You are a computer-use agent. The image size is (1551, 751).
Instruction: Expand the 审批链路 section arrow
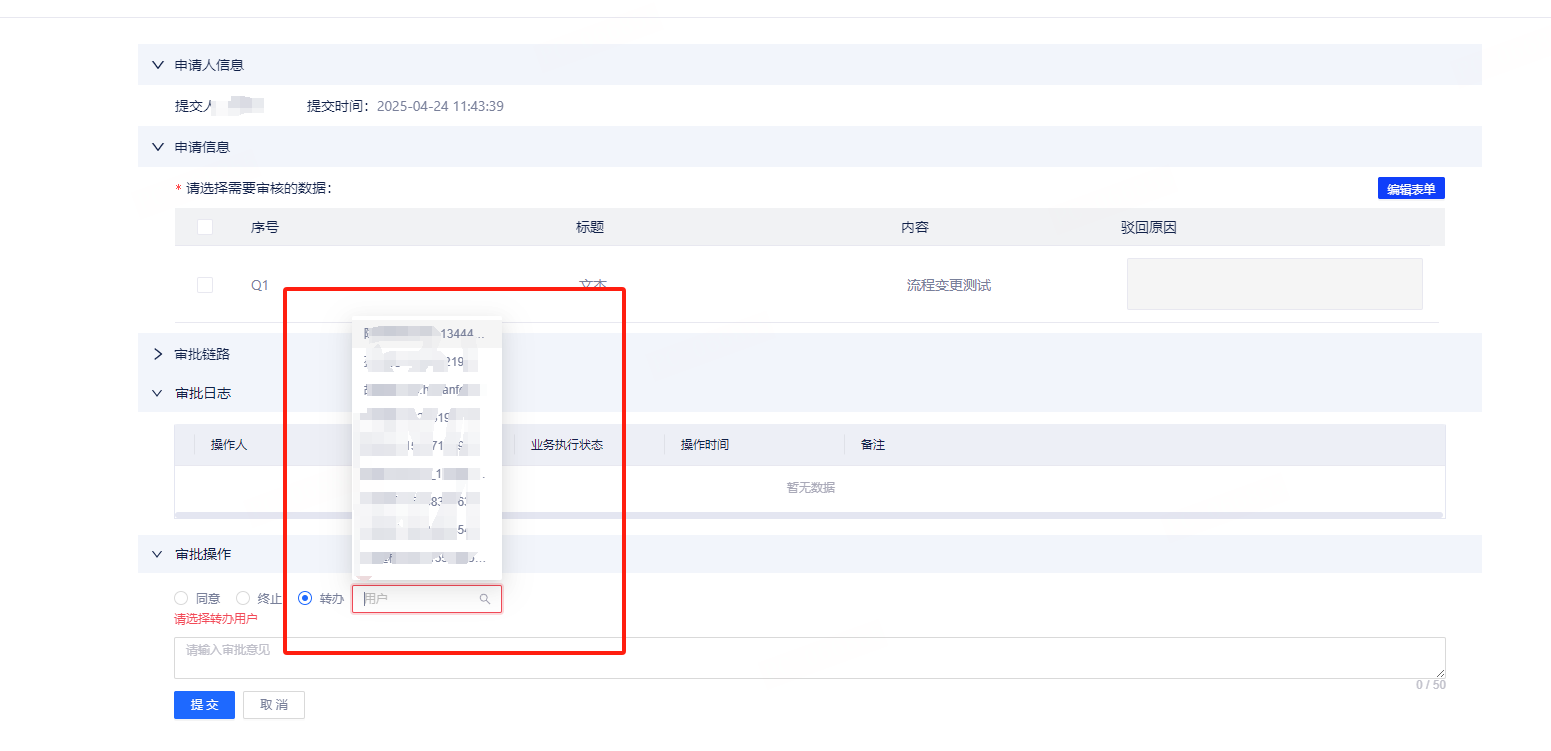(x=157, y=354)
